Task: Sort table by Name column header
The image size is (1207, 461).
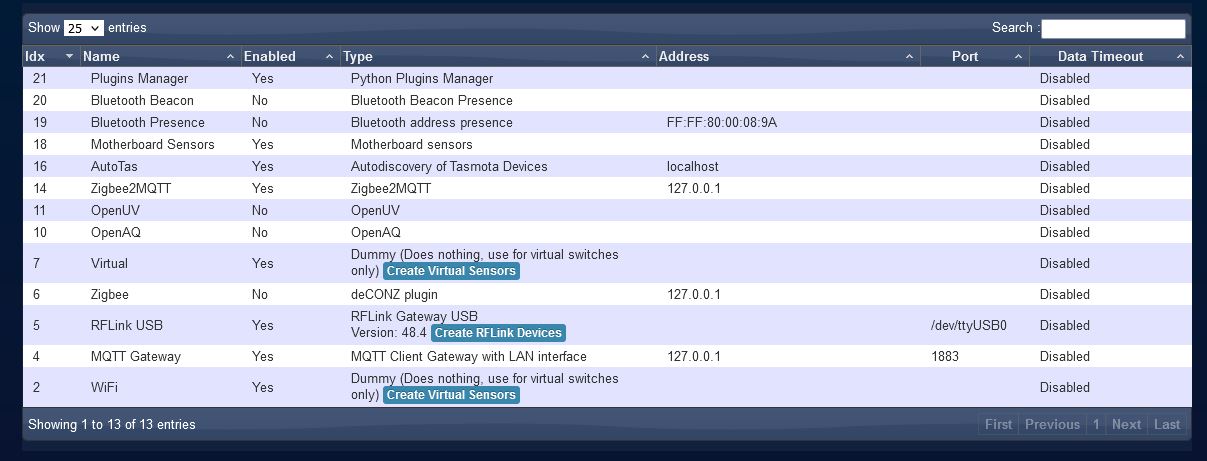Action: (160, 57)
